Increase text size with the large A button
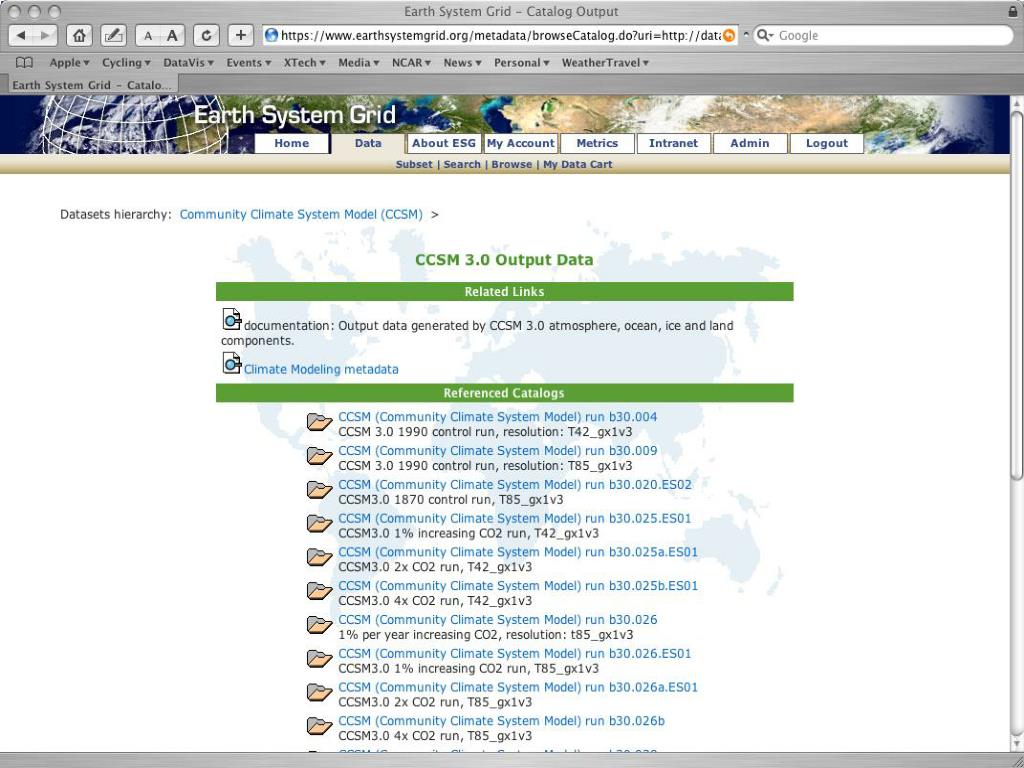This screenshot has height=768, width=1024. (172, 35)
